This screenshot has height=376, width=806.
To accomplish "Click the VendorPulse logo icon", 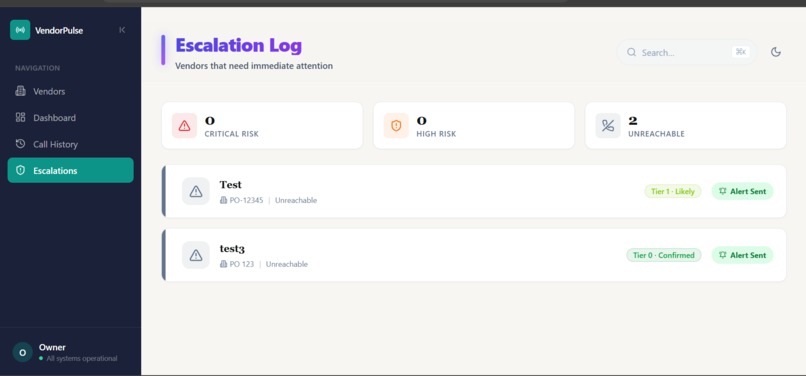I will pos(20,30).
